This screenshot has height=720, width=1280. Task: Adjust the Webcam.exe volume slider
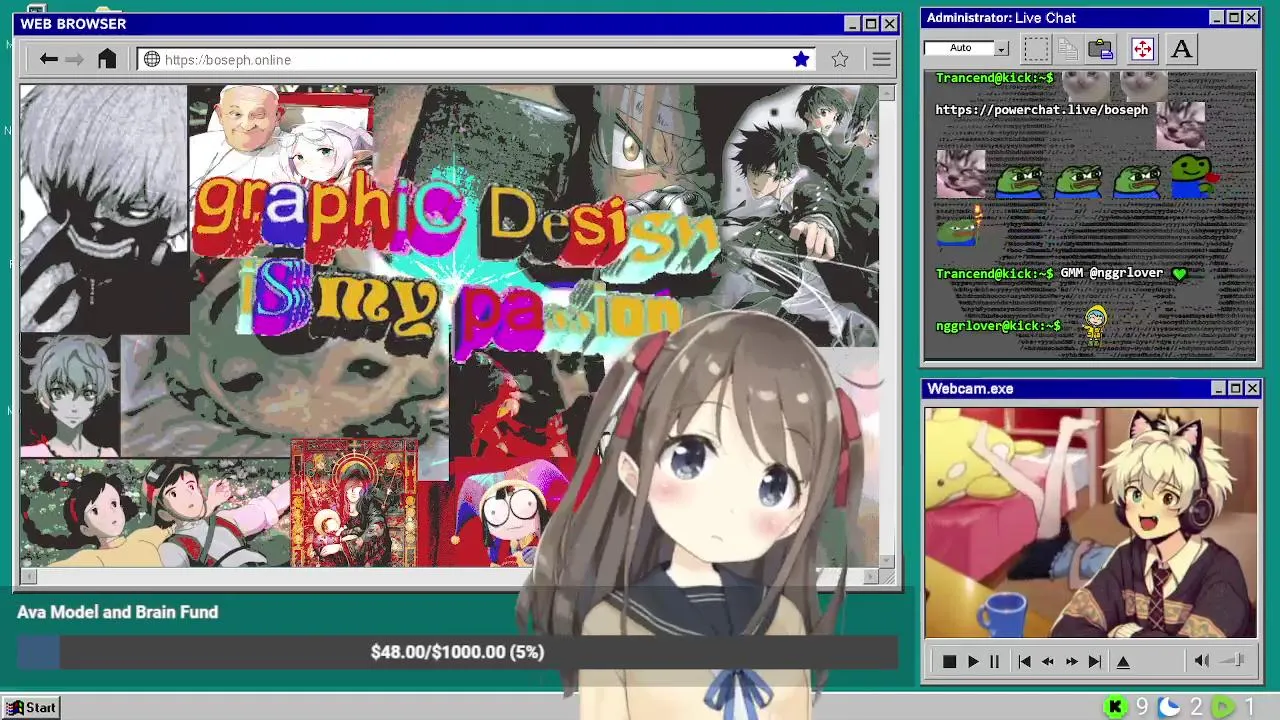click(1233, 660)
